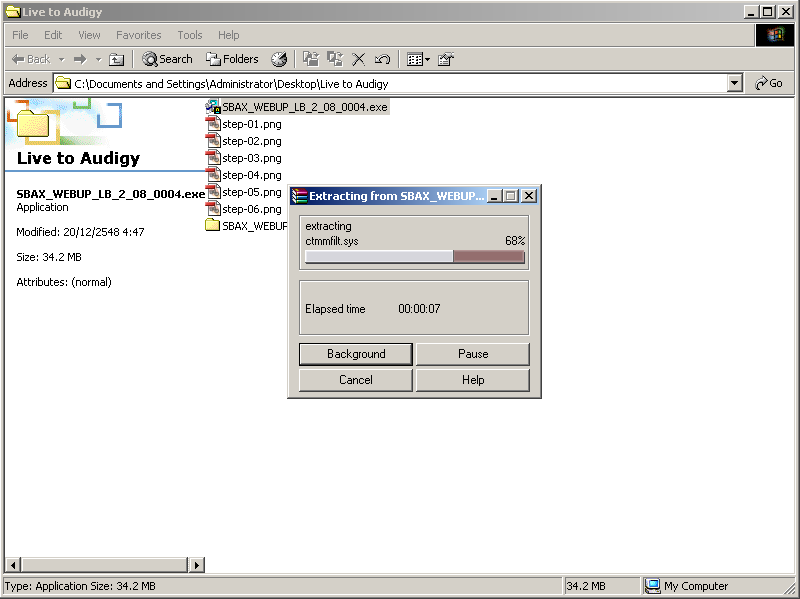Click the left pane horizontal scrollbar thumb

[x=105, y=564]
